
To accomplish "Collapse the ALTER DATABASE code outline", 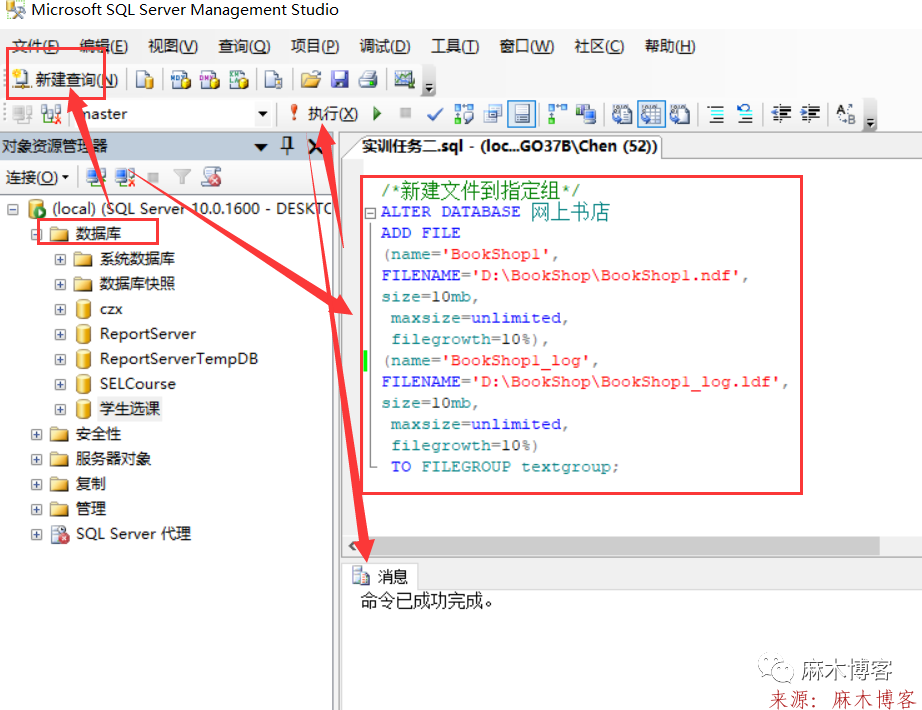I will click(370, 213).
